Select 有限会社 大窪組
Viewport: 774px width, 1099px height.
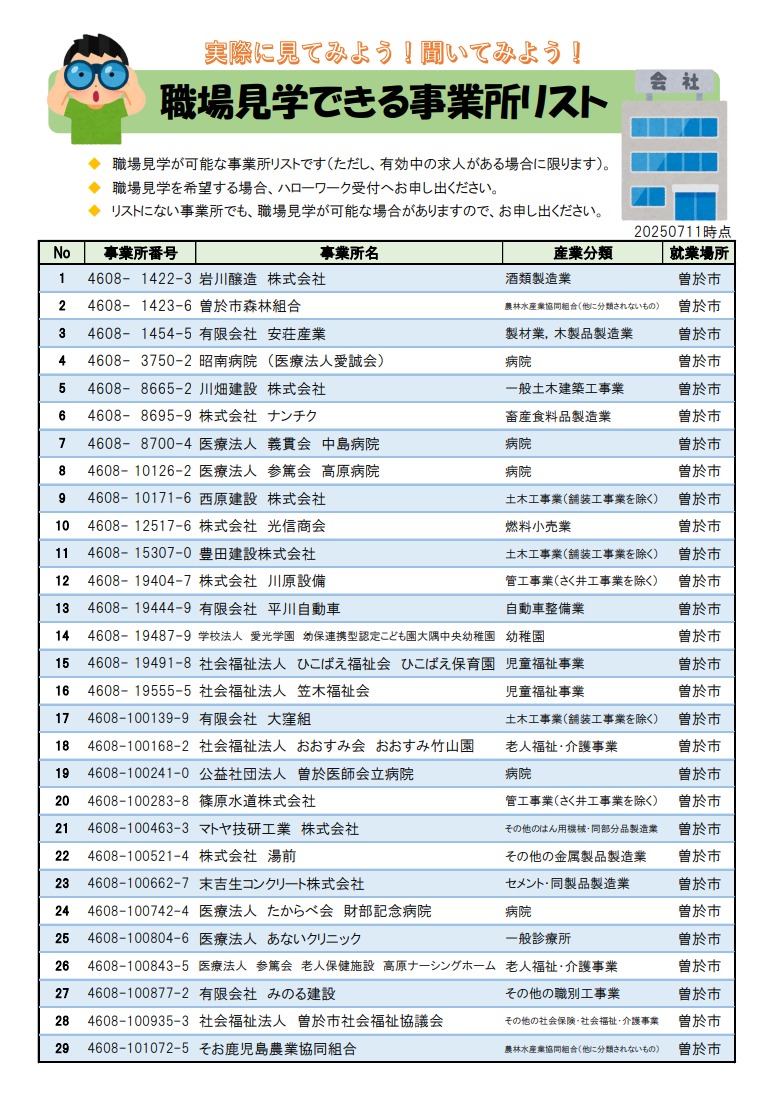[254, 718]
